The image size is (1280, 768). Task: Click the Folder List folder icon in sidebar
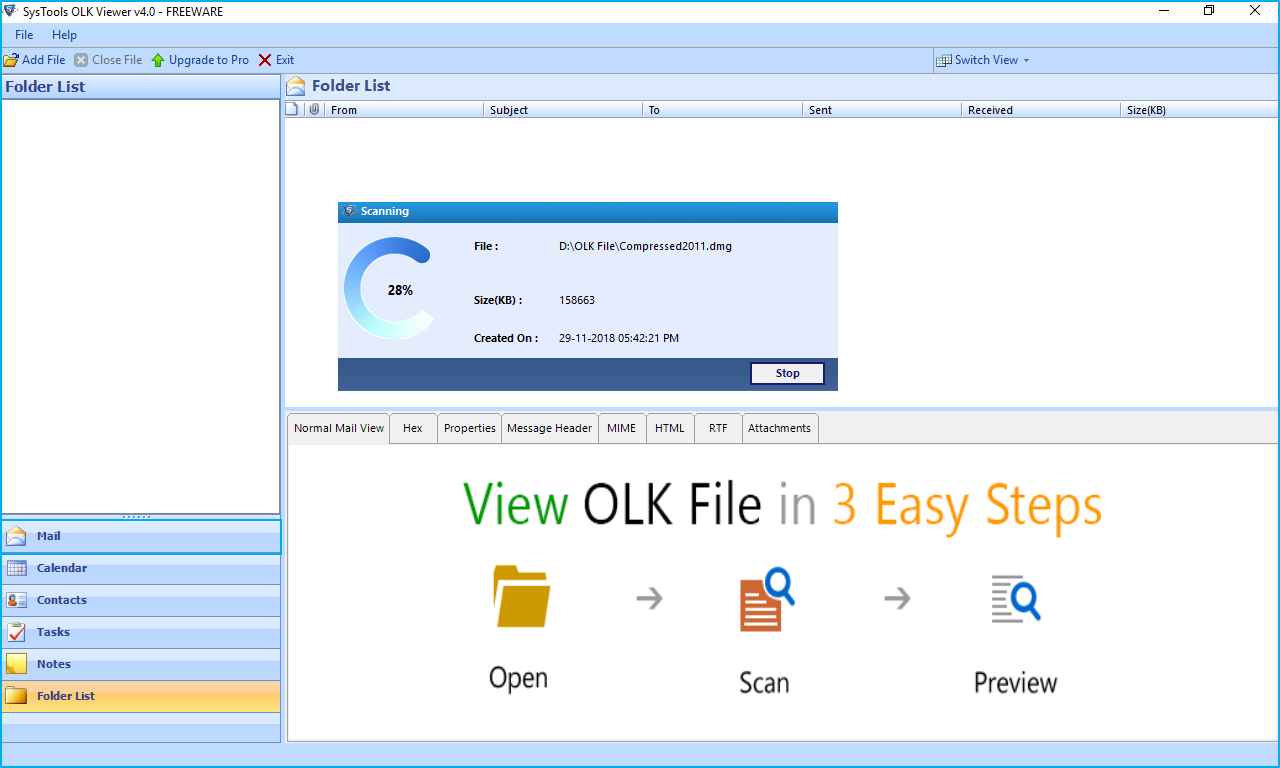point(16,696)
